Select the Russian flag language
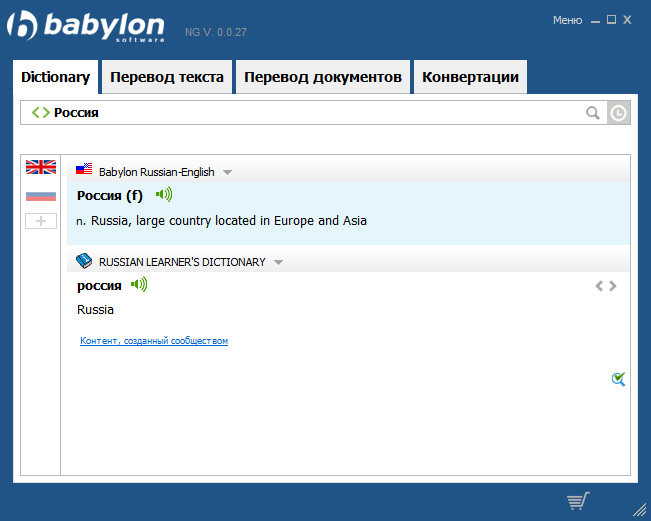 [41, 195]
